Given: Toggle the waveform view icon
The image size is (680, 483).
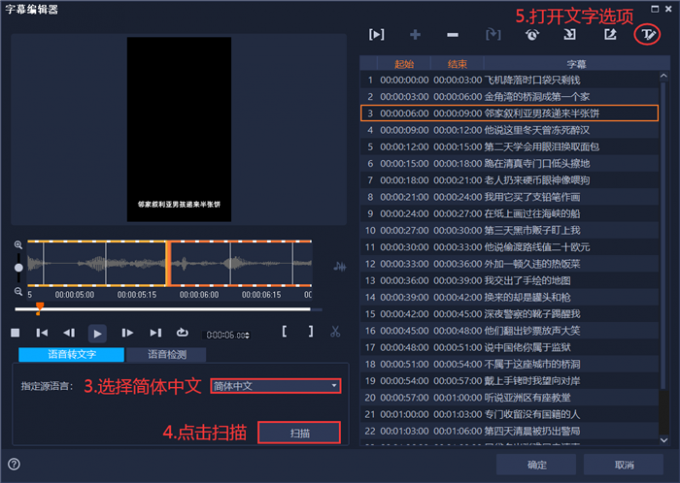Looking at the screenshot, I should pos(340,267).
